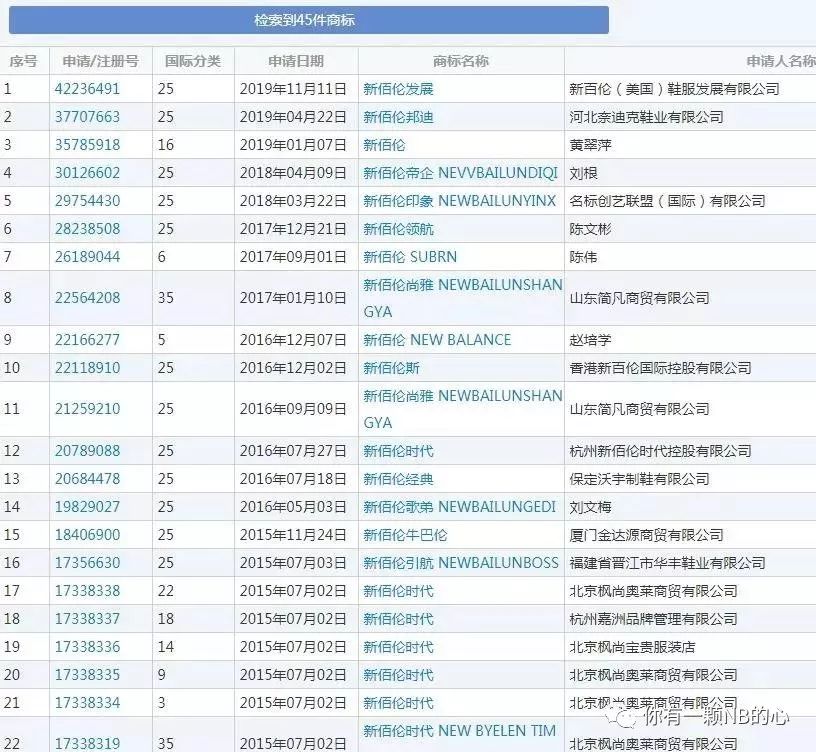Open registration number 30126602

pos(87,173)
